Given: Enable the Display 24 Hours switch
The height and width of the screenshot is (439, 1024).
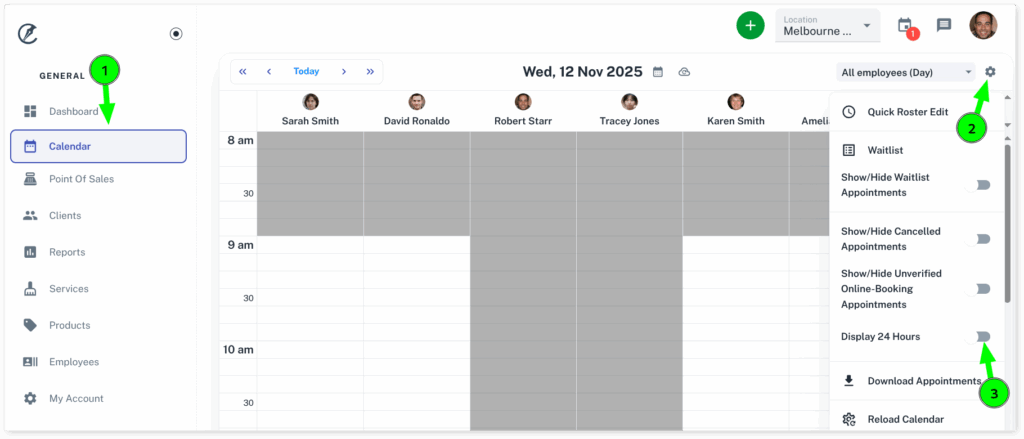Looking at the screenshot, I should point(980,337).
